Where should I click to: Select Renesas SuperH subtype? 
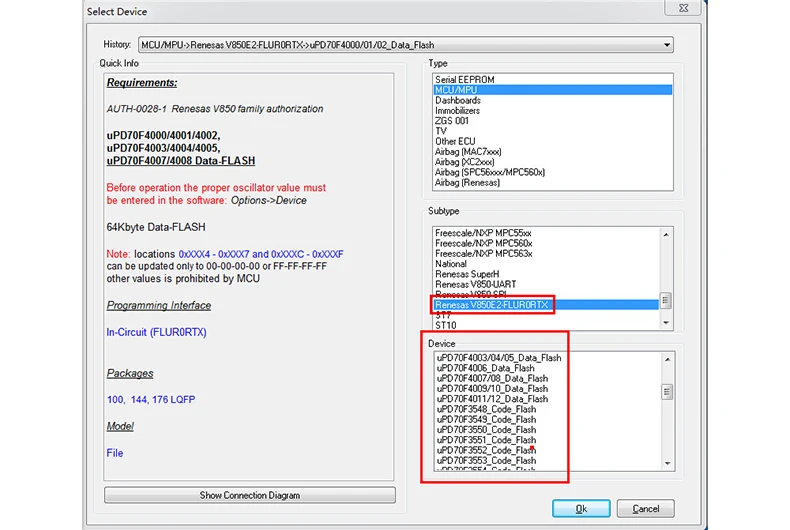point(546,274)
